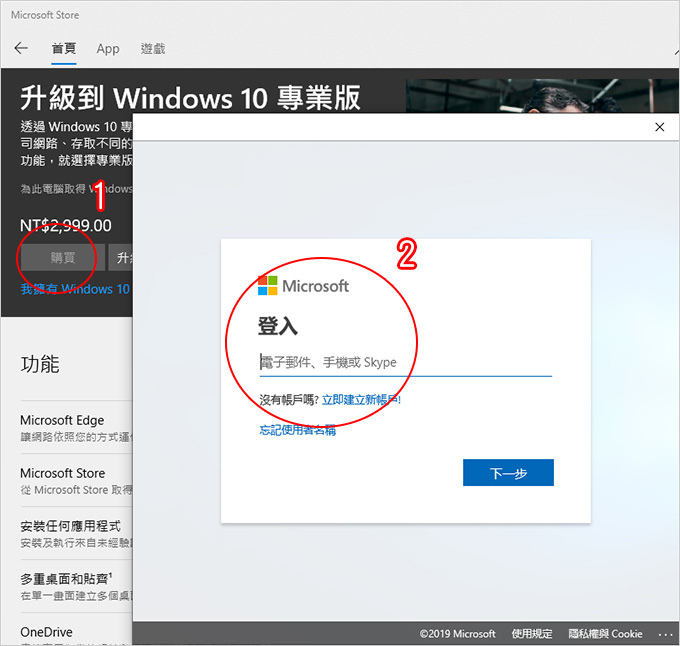
Task: Click the 功能 section heading
Action: [x=40, y=364]
